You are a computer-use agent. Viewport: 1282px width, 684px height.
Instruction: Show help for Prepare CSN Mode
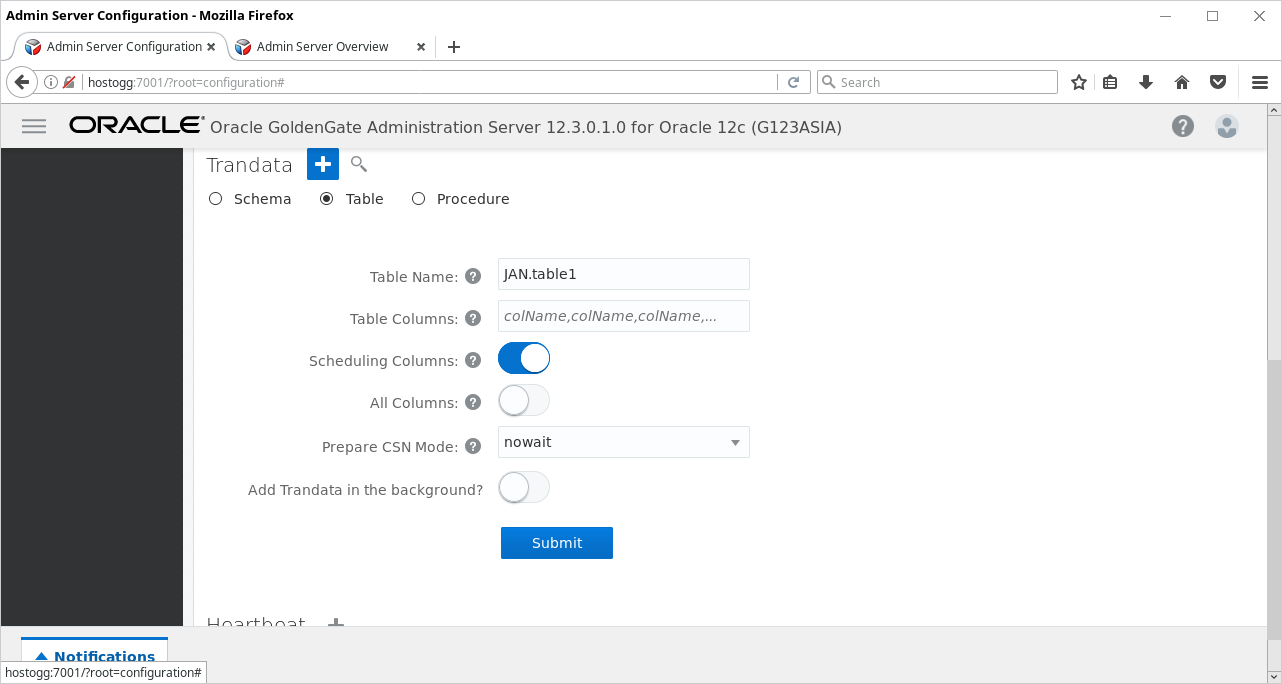pyautogui.click(x=474, y=447)
